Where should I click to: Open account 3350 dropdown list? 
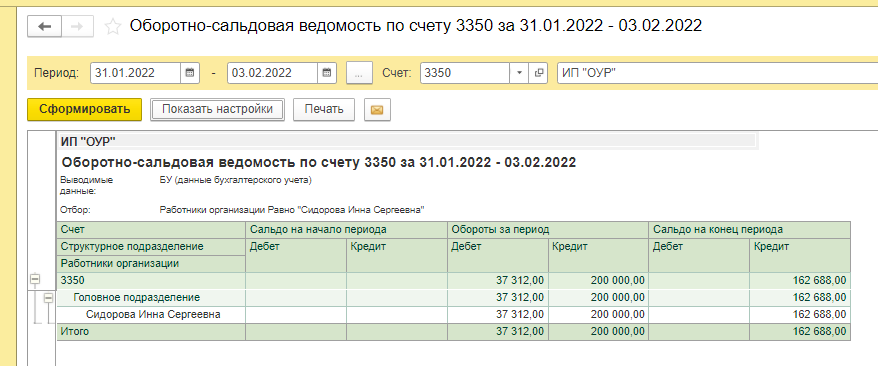click(x=519, y=73)
